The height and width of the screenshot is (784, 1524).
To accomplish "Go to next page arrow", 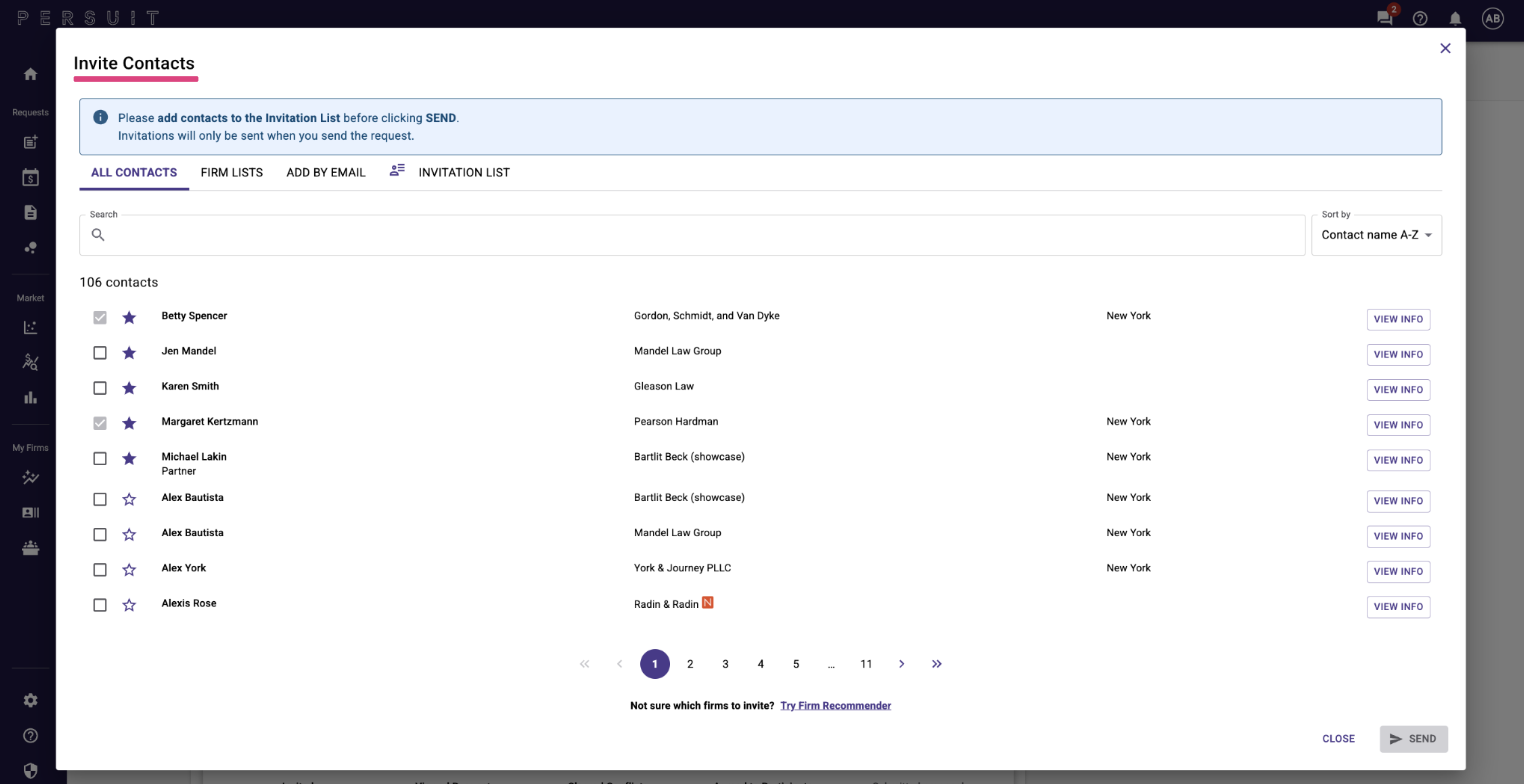I will coord(902,664).
